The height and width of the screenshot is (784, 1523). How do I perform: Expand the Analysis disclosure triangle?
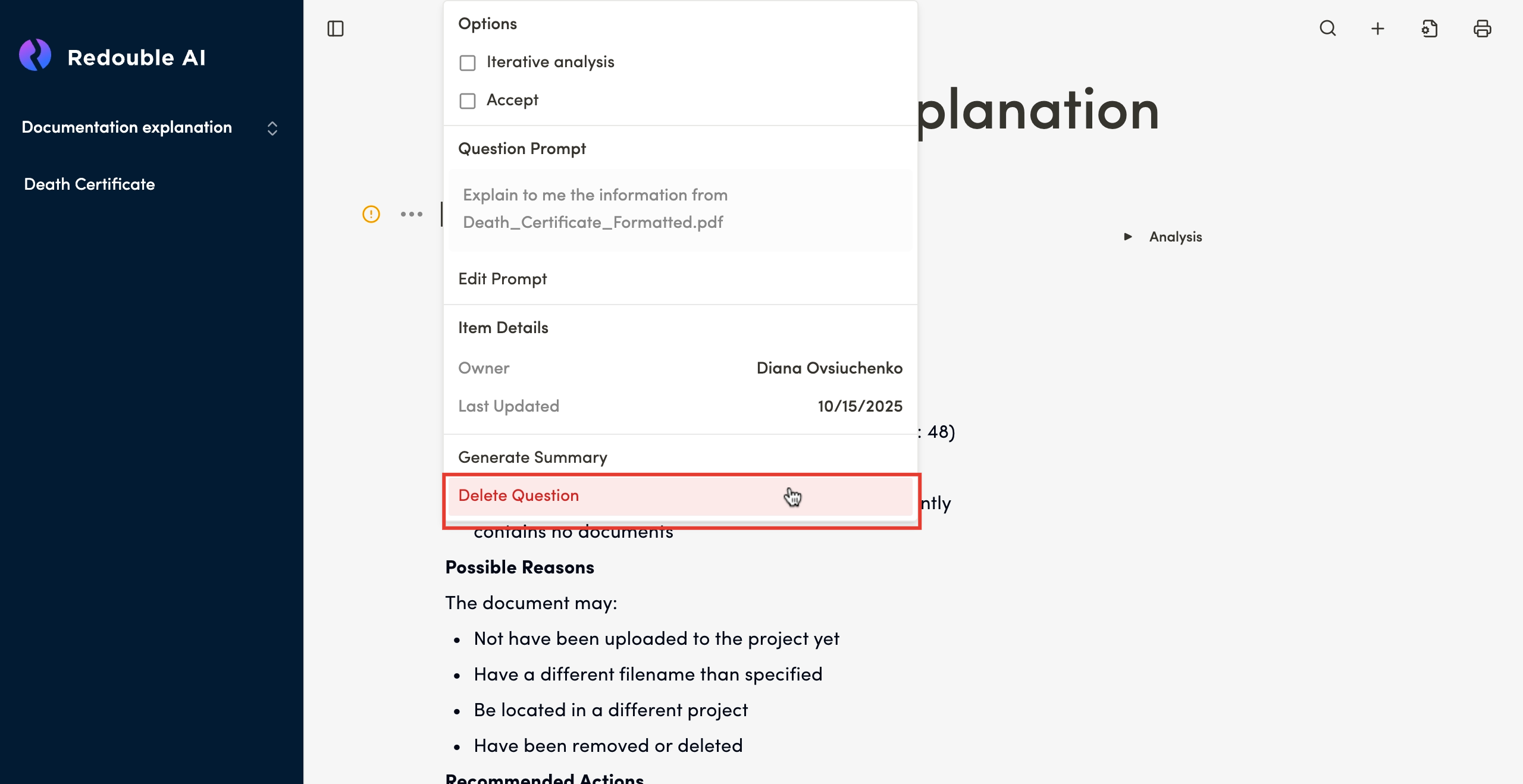(x=1128, y=237)
